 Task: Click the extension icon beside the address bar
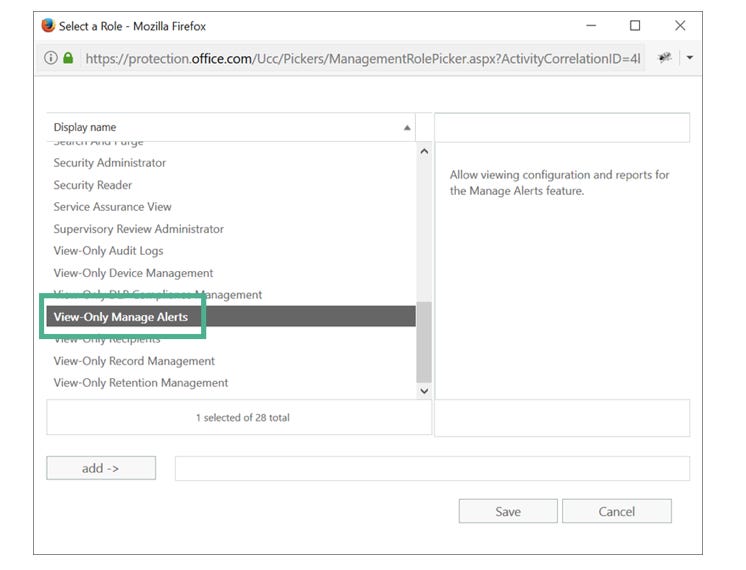point(665,58)
